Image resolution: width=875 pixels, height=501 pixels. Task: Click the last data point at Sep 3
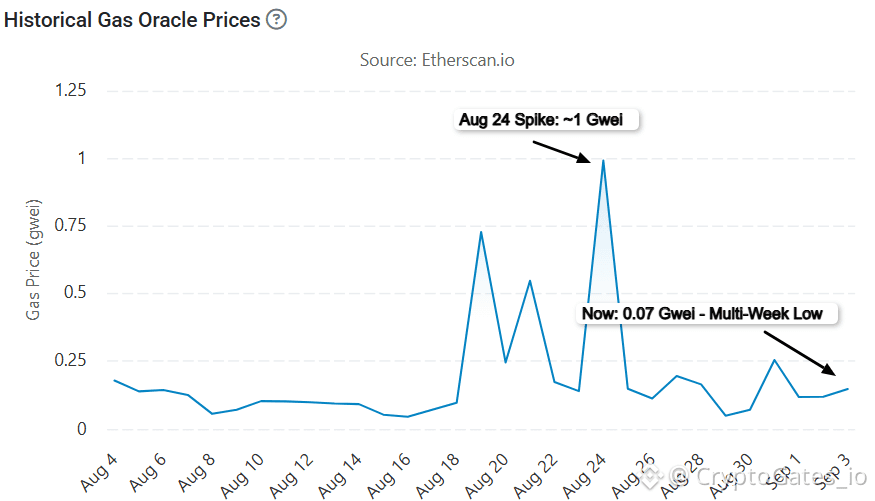click(x=848, y=389)
